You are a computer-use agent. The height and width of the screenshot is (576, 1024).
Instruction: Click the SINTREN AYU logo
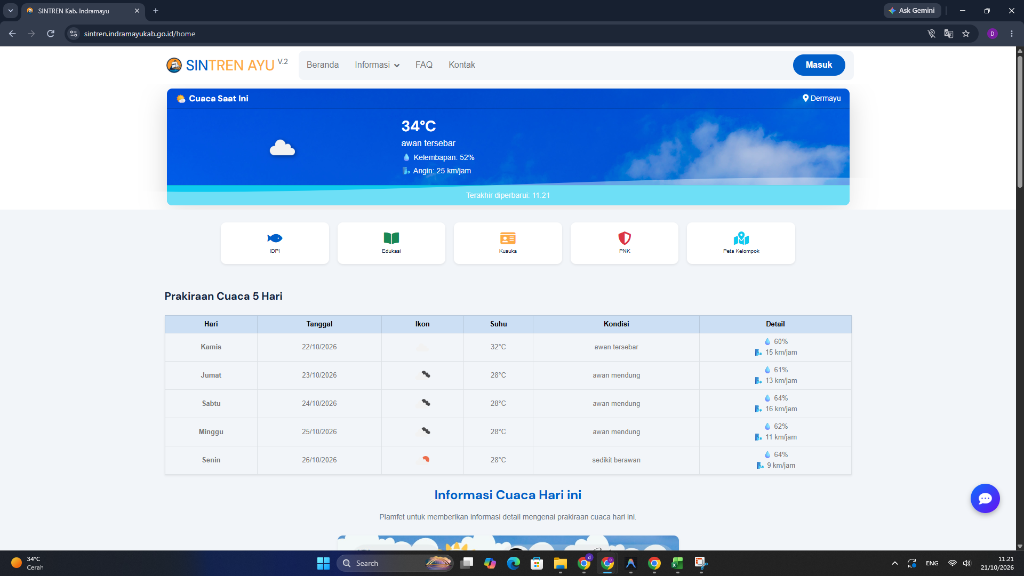[227, 65]
